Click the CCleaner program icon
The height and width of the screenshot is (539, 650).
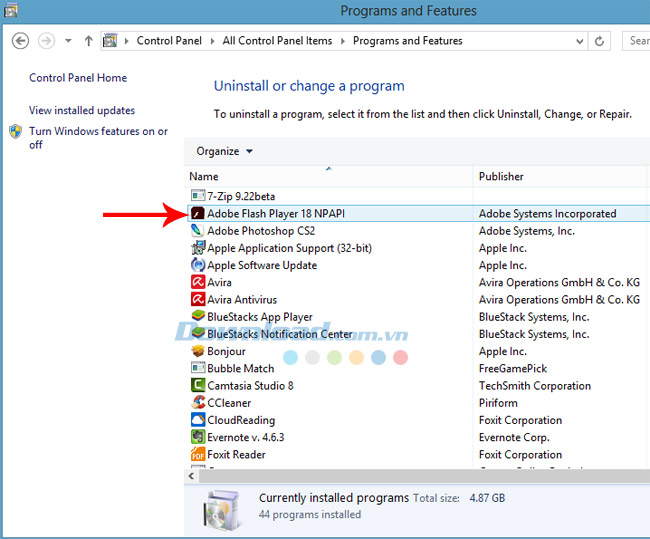(198, 403)
